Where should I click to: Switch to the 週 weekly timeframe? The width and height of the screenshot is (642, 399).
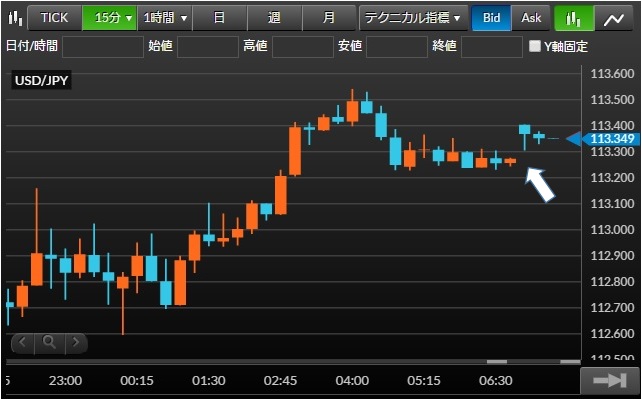[x=274, y=18]
